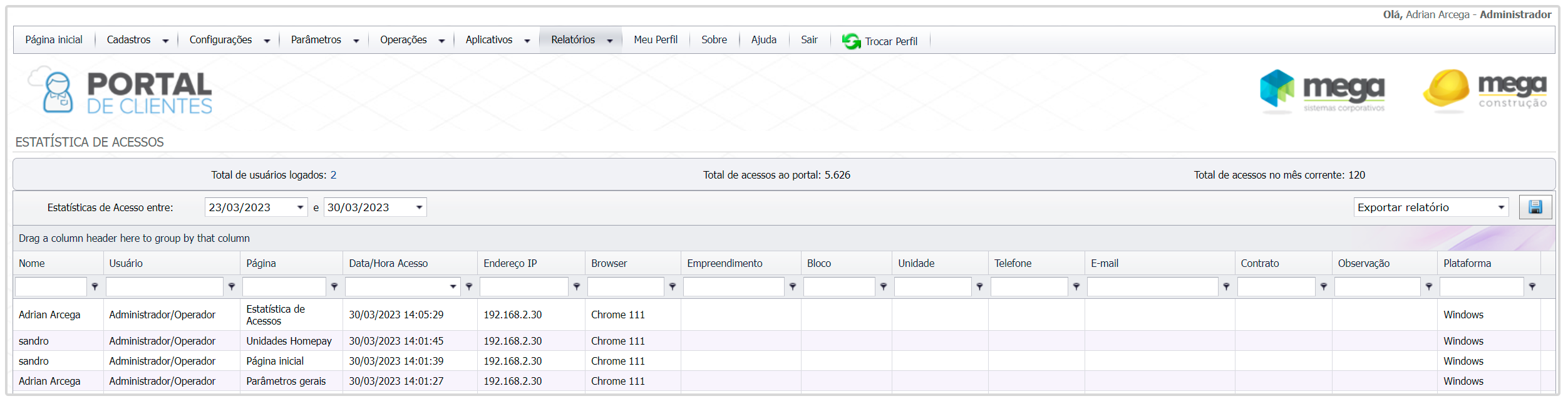This screenshot has width=1568, height=401.
Task: Open the E-mail column filter icon
Action: pyautogui.click(x=1226, y=286)
